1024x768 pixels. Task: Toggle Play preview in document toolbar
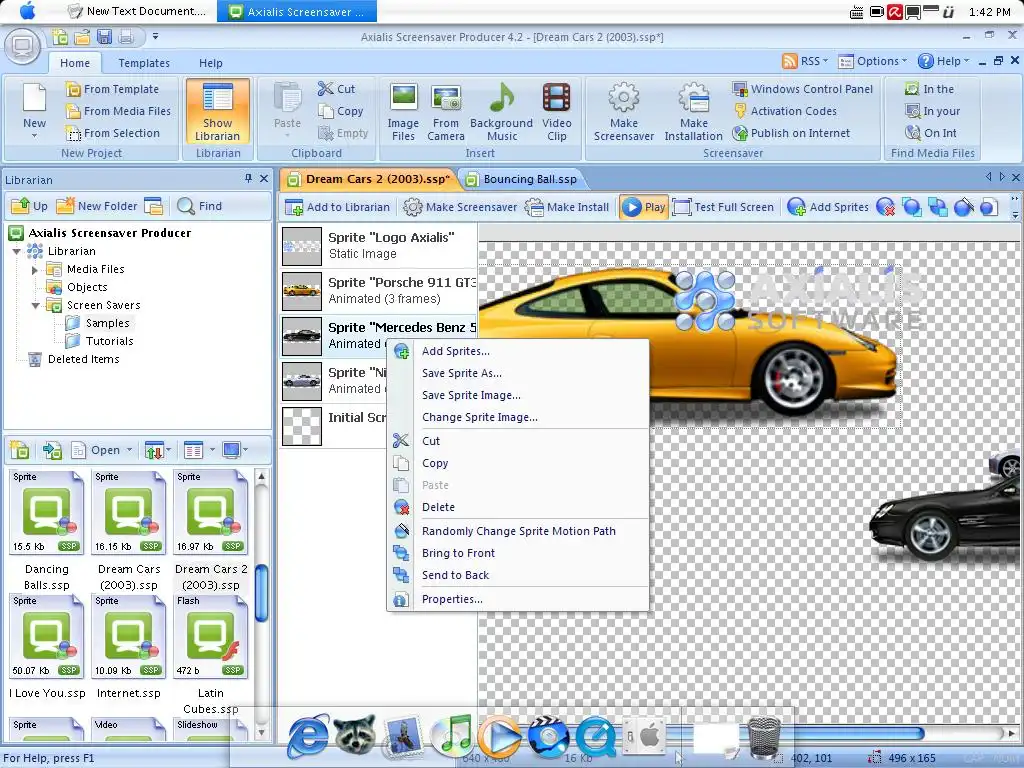(643, 208)
